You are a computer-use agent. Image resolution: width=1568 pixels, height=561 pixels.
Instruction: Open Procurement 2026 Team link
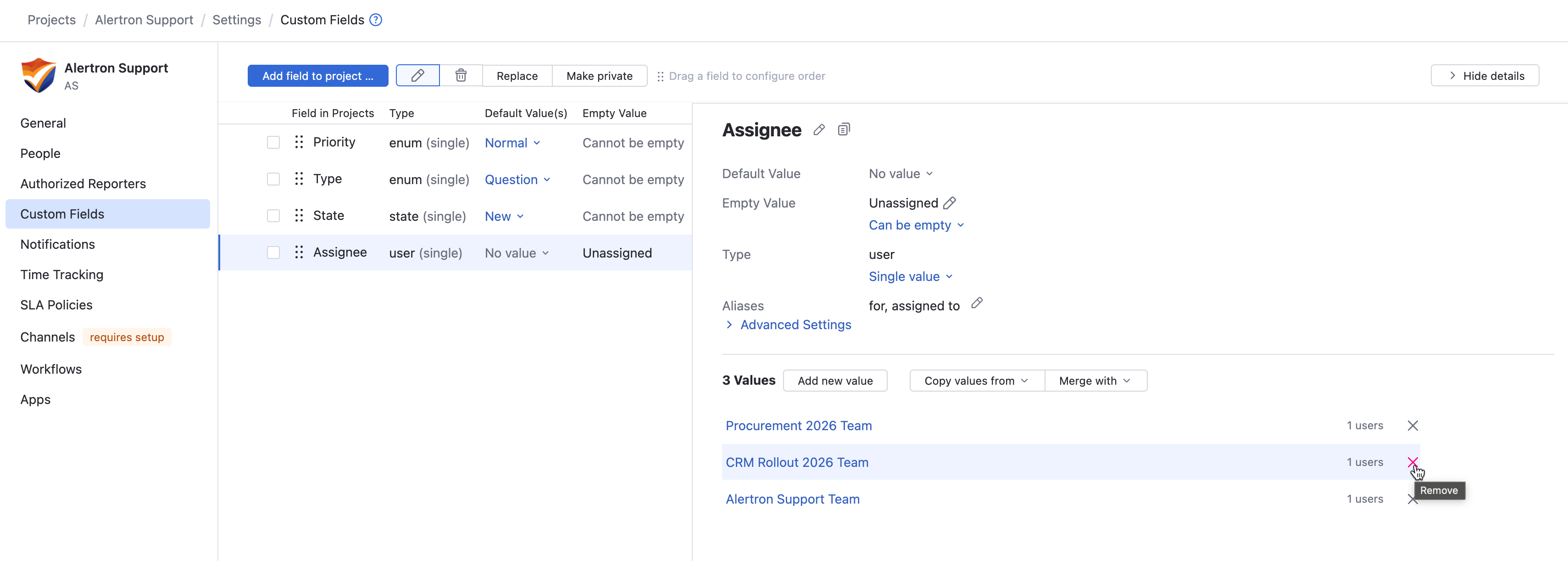[799, 426]
